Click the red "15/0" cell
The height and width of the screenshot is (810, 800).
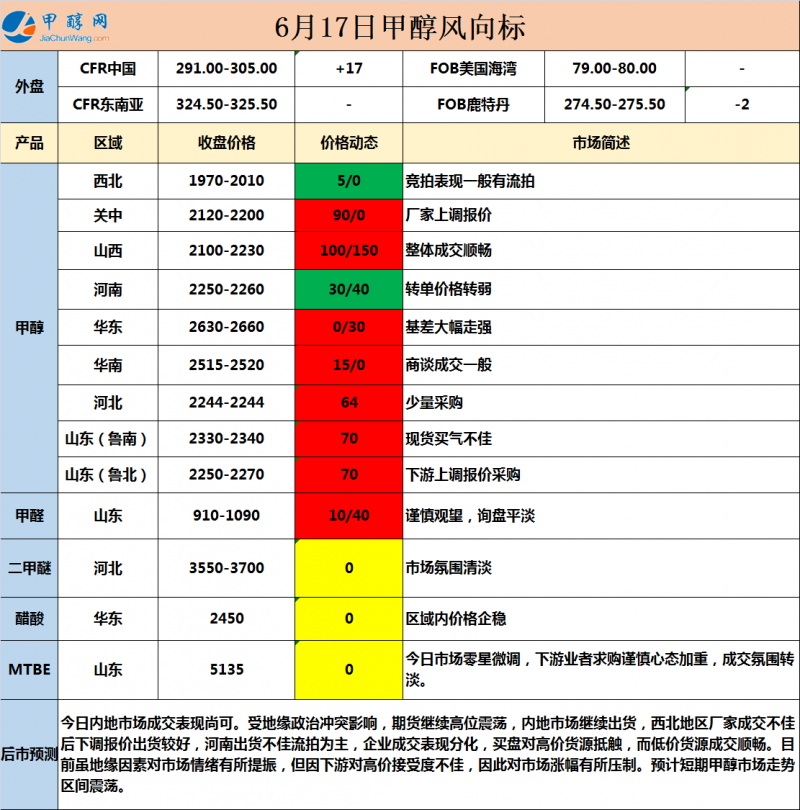click(349, 365)
